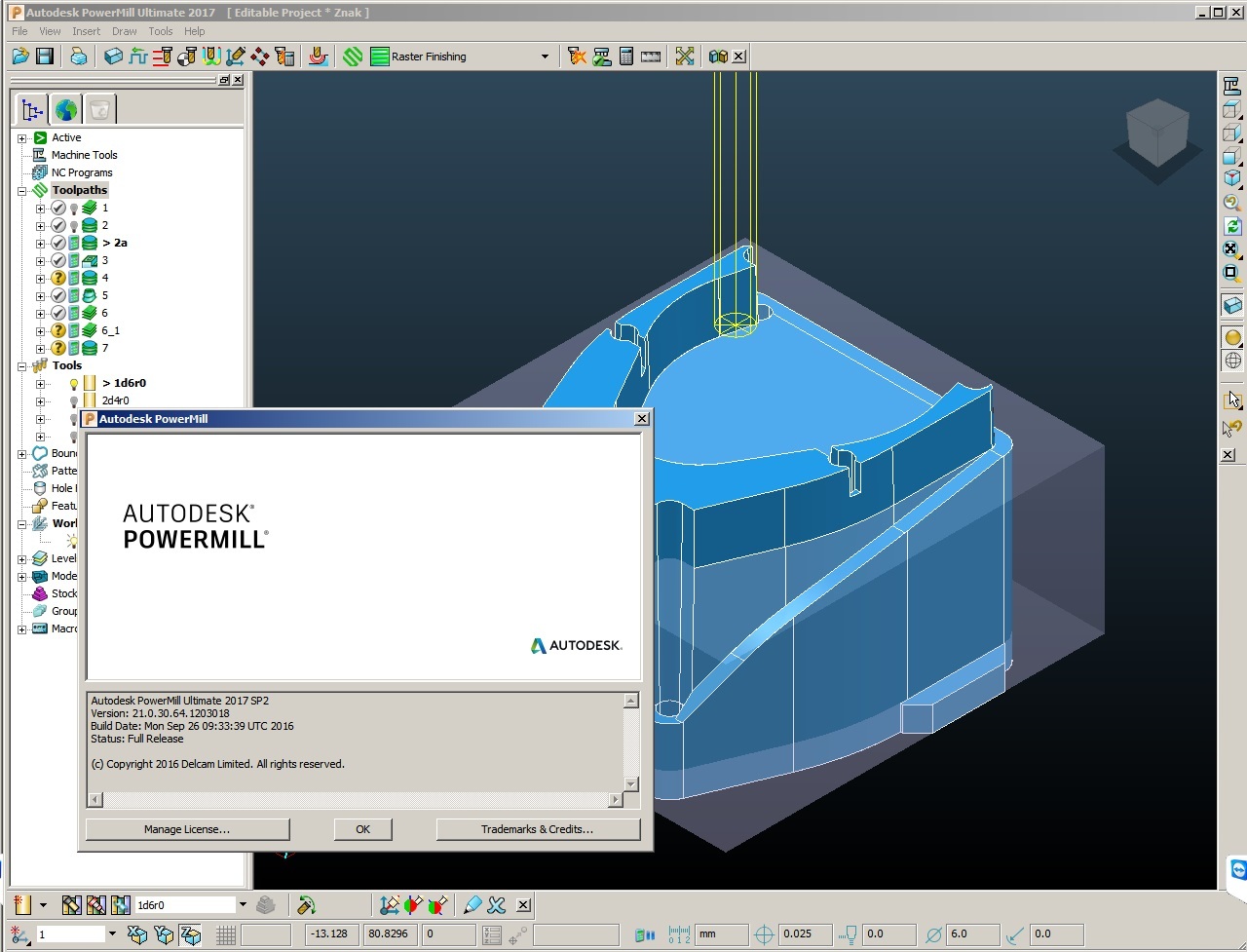Click the Toolpath Strategies green-stripes icon
The image size is (1247, 952).
[353, 57]
